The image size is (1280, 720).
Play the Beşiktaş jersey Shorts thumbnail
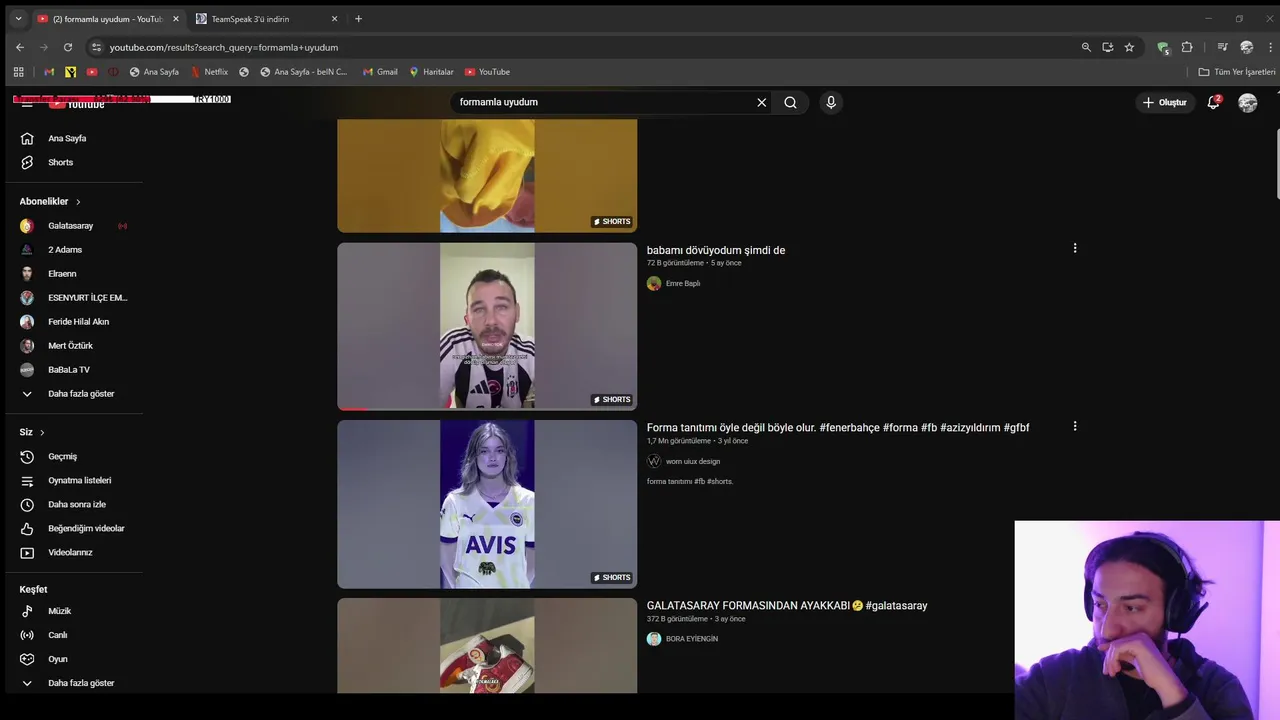(x=487, y=326)
